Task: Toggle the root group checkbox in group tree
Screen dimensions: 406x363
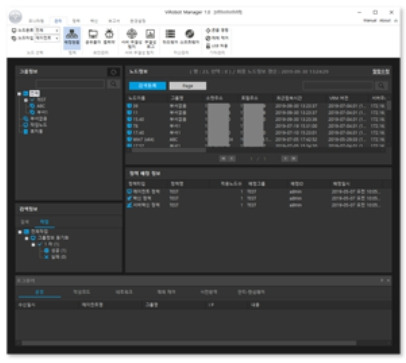Action: click(x=26, y=94)
